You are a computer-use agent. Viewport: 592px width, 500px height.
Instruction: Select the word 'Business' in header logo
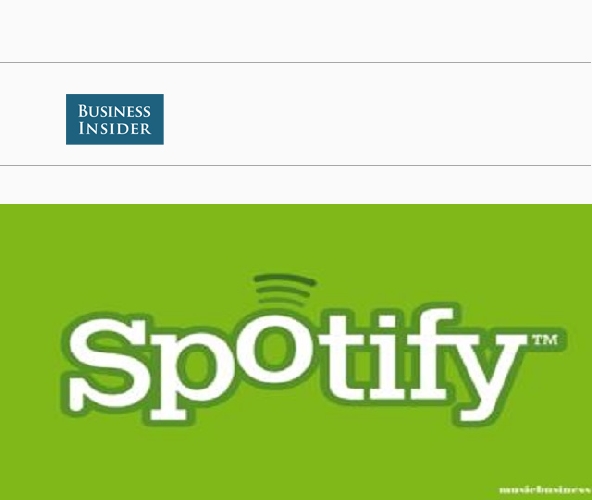[x=114, y=111]
